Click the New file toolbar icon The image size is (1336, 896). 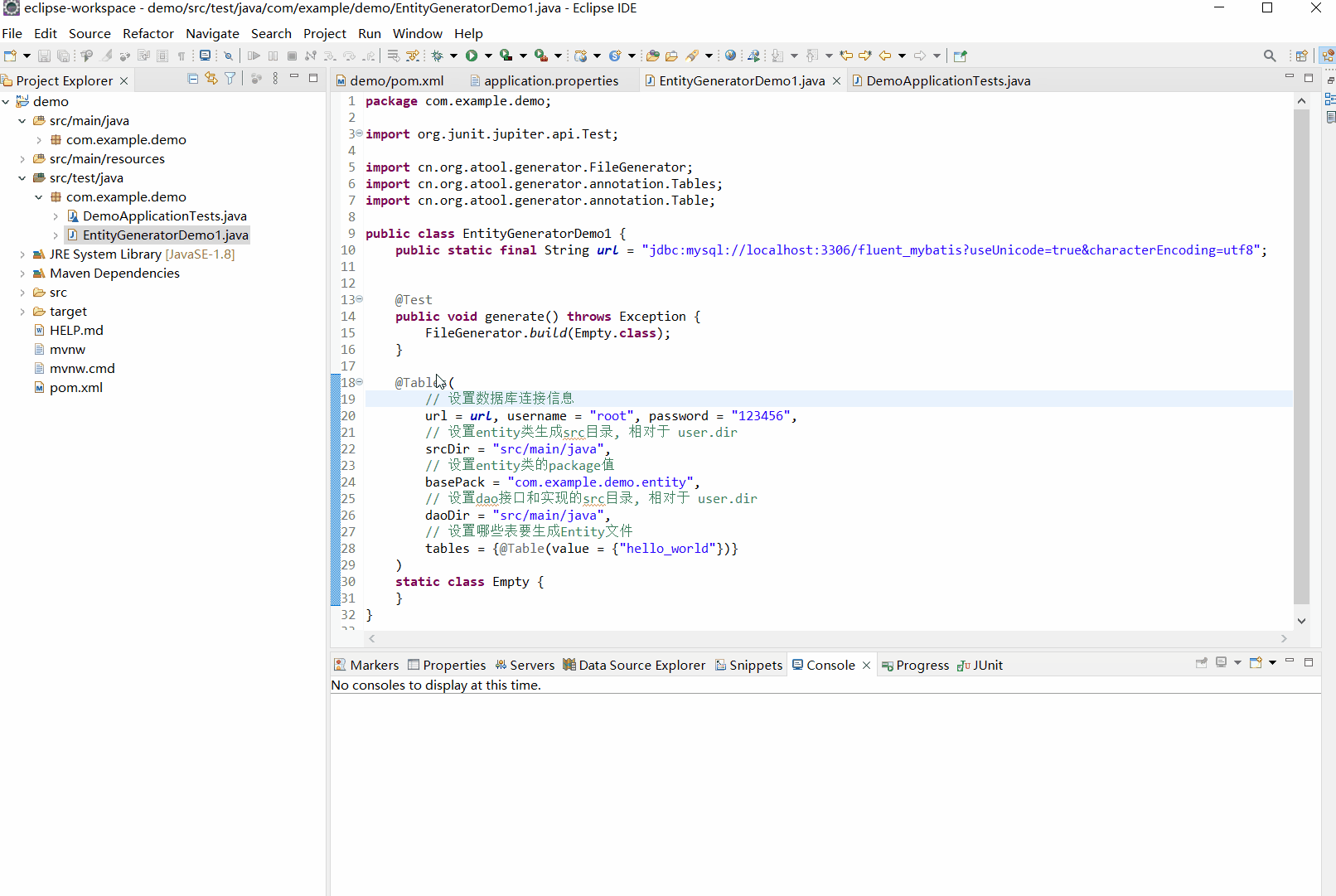11,56
